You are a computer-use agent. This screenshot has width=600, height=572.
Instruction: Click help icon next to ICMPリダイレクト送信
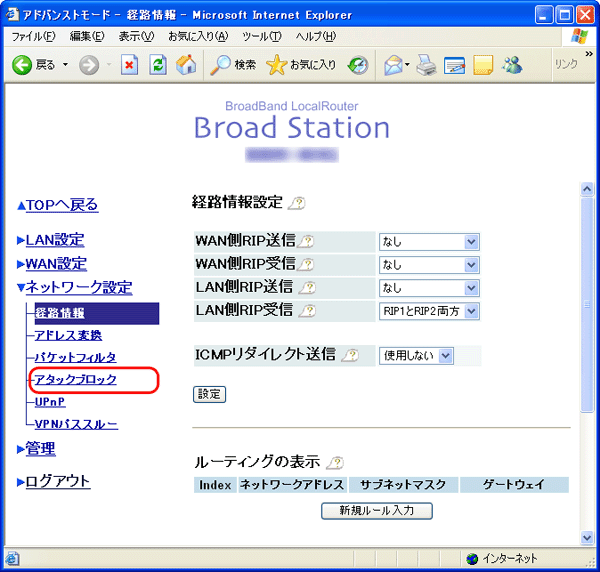coord(350,355)
